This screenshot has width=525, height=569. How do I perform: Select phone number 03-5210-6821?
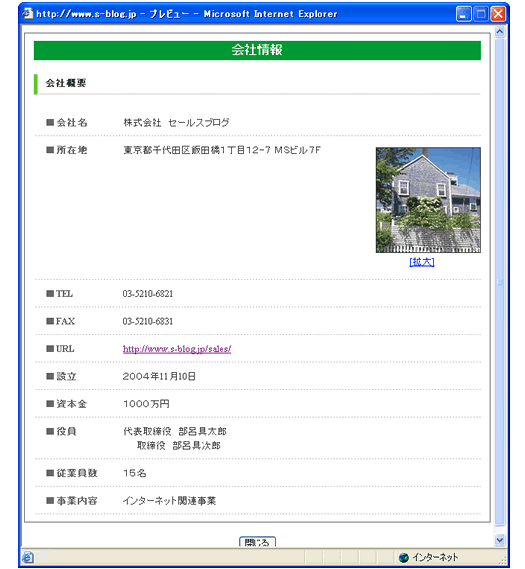click(x=148, y=294)
